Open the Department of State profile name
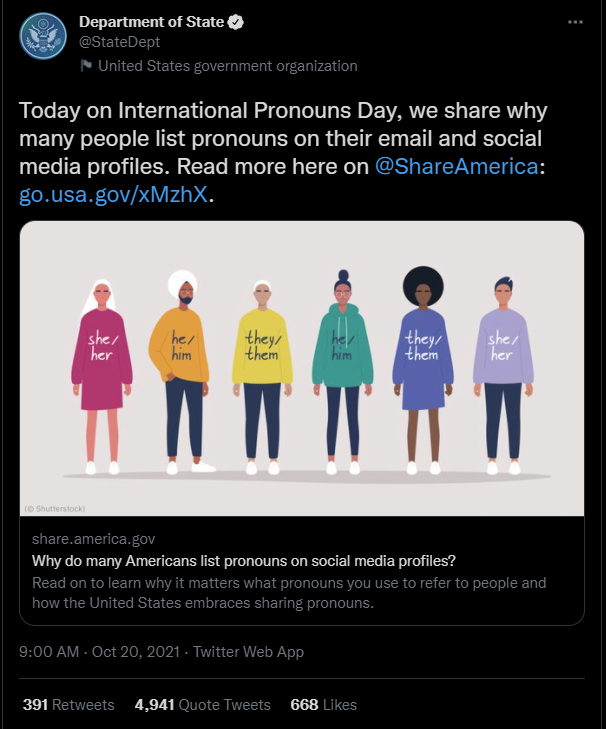Viewport: 606px width, 729px height. pos(152,22)
